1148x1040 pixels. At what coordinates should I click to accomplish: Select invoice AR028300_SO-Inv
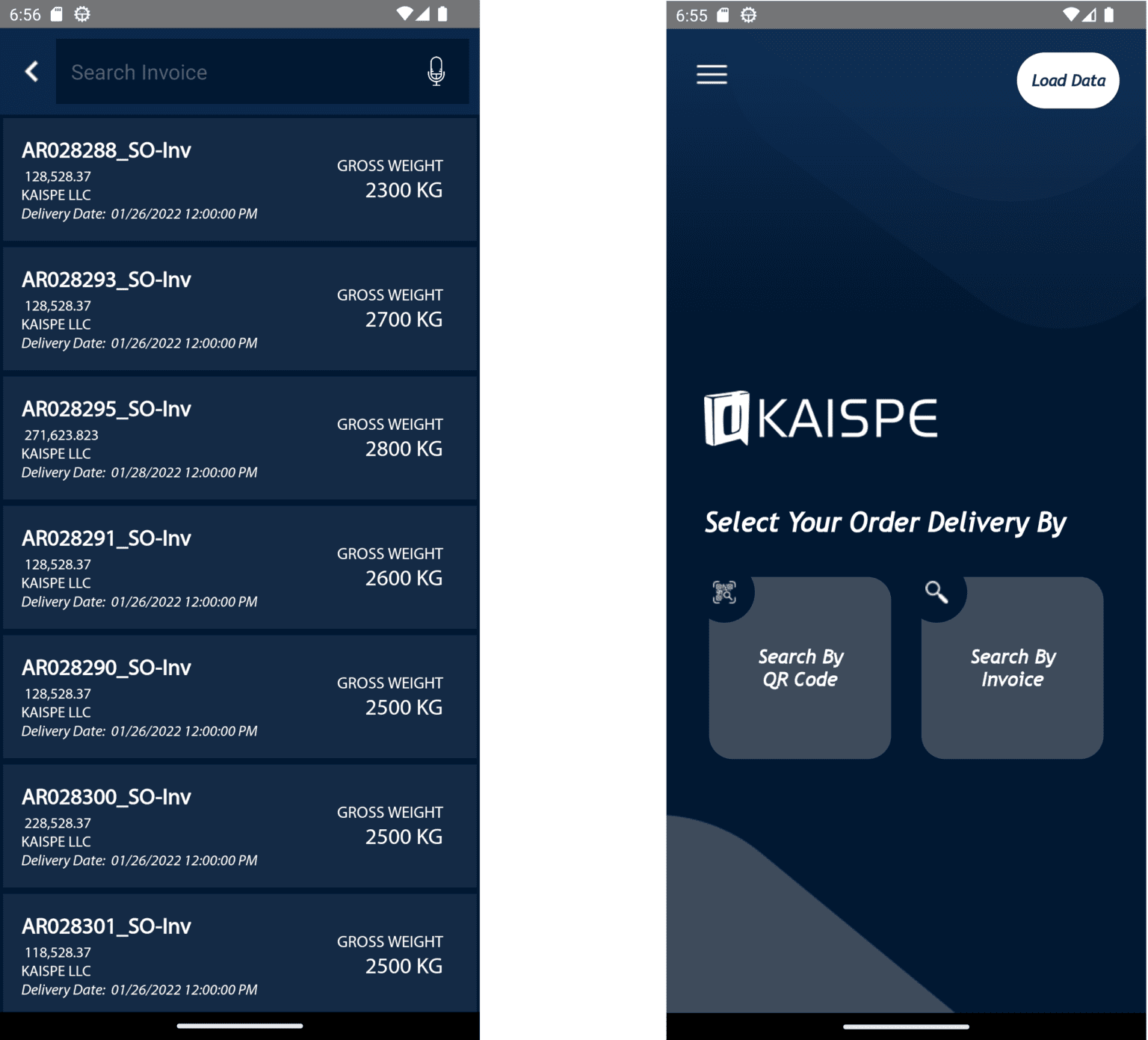pyautogui.click(x=239, y=826)
